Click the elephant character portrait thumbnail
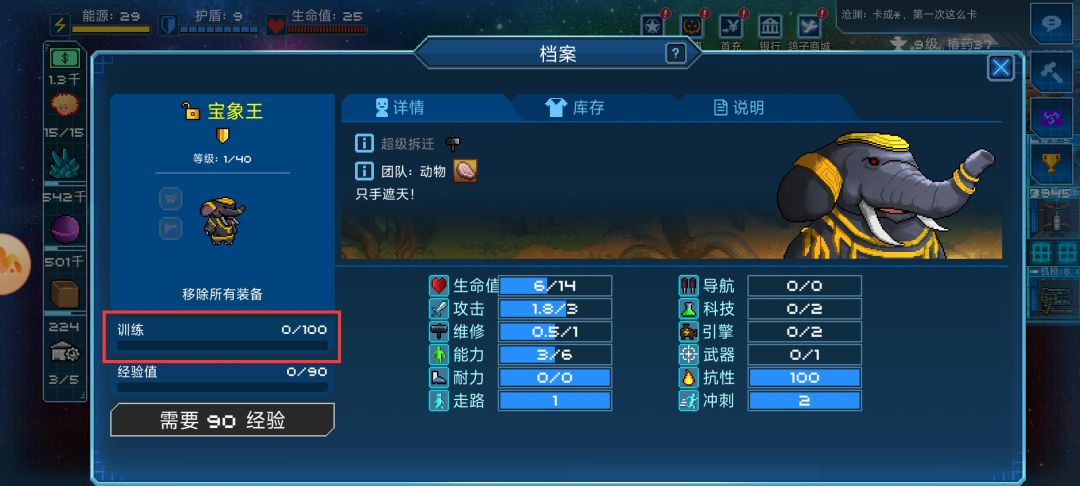1080x486 pixels. (x=223, y=220)
